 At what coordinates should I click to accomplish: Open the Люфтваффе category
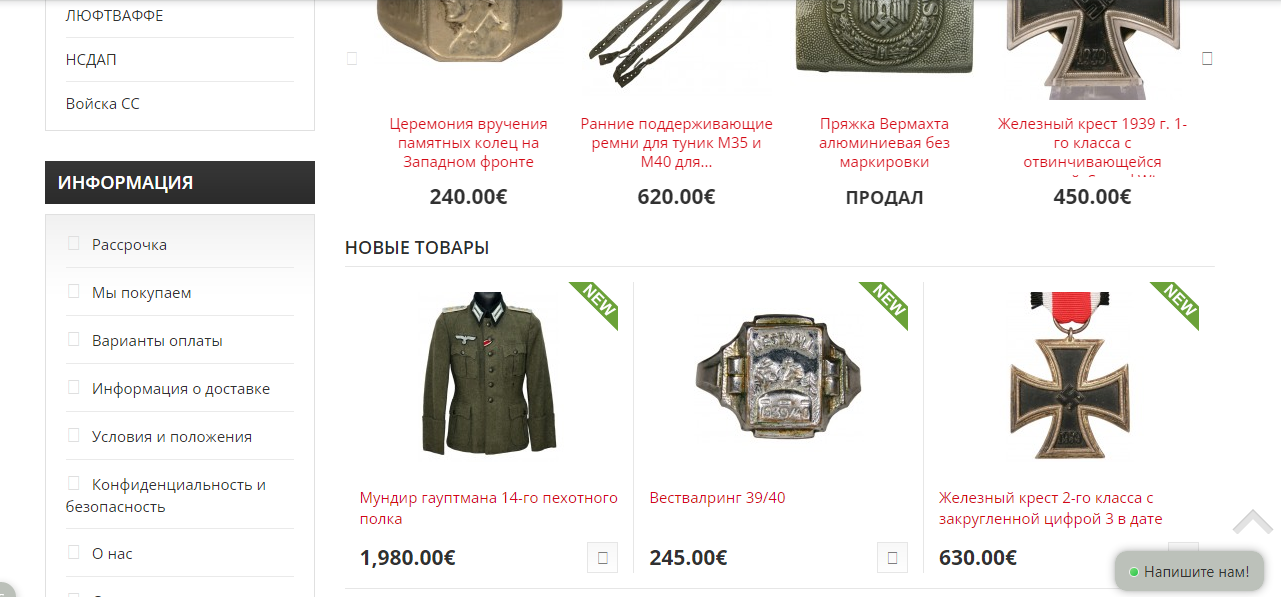tap(114, 16)
